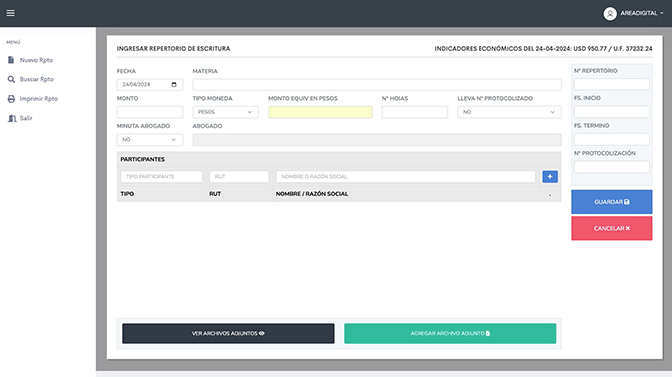Open the Lleva N° Protocolizado dropdown

coord(509,112)
